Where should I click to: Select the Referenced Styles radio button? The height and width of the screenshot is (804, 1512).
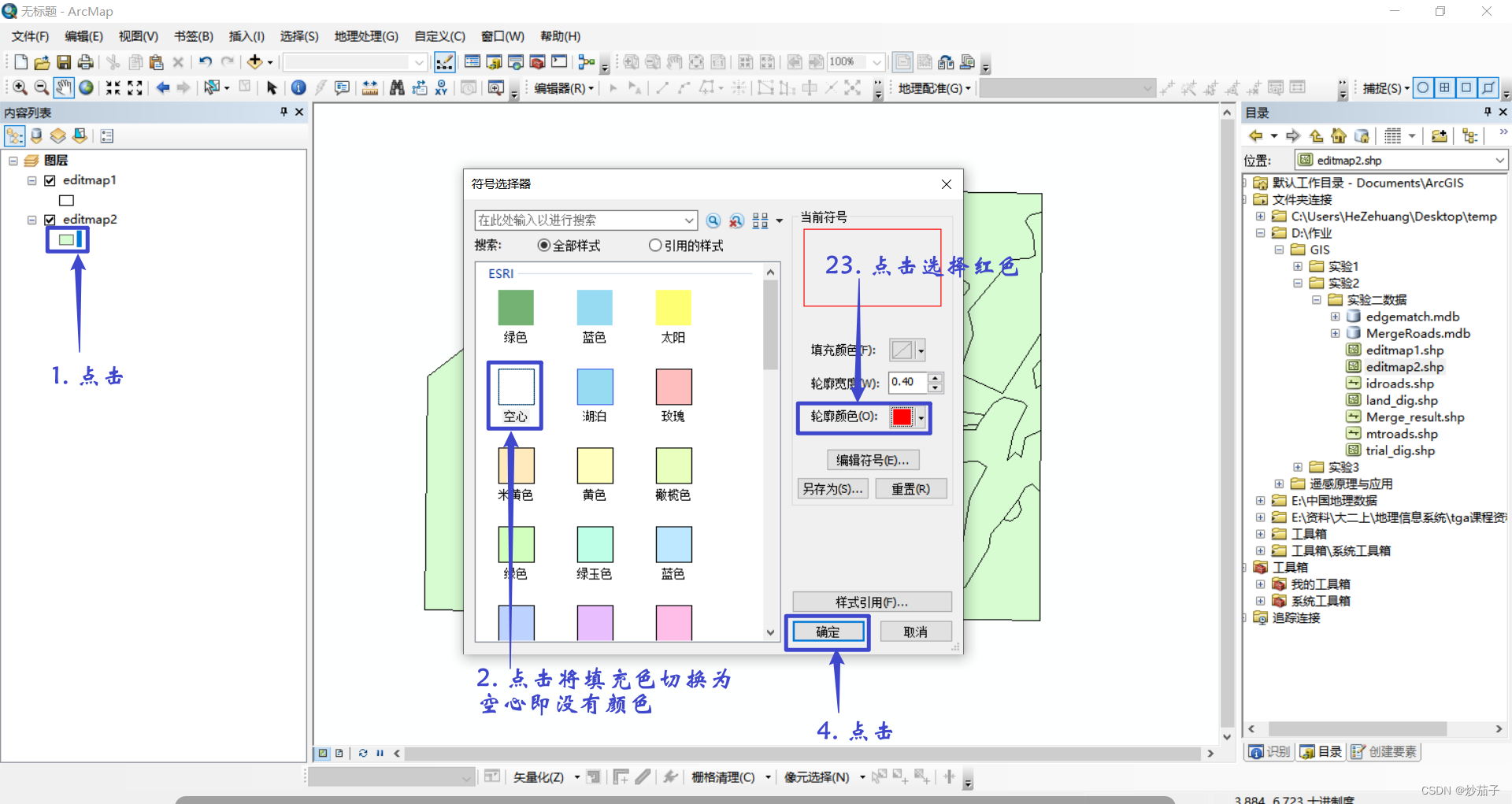pos(655,246)
